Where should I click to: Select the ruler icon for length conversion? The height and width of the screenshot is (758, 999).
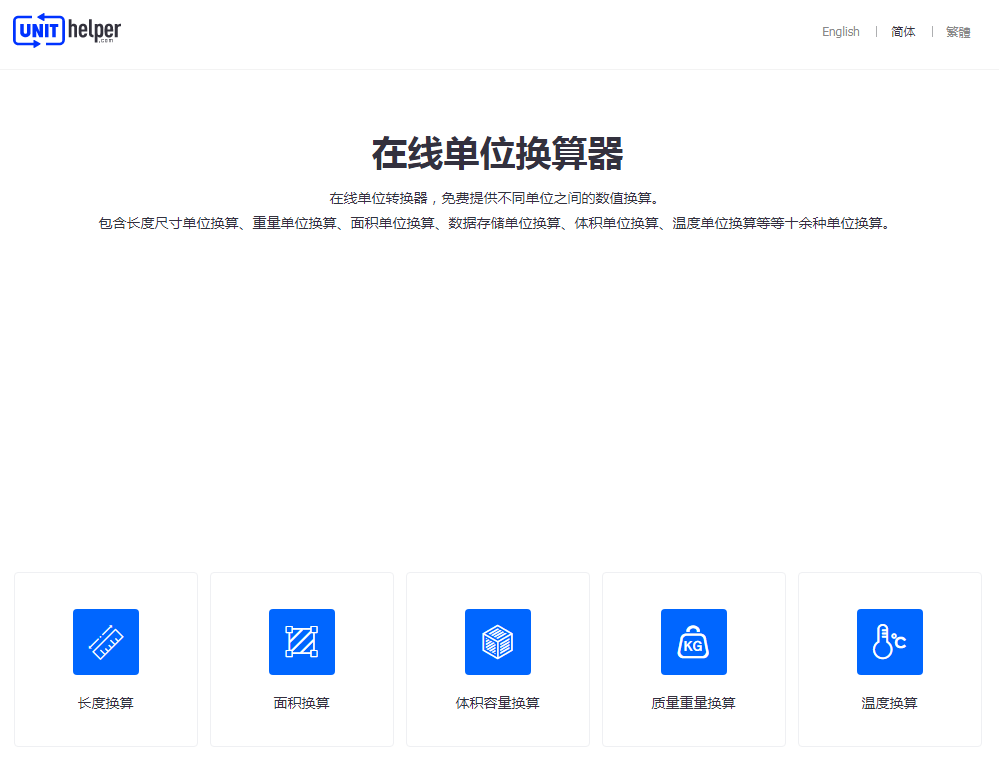(105, 642)
